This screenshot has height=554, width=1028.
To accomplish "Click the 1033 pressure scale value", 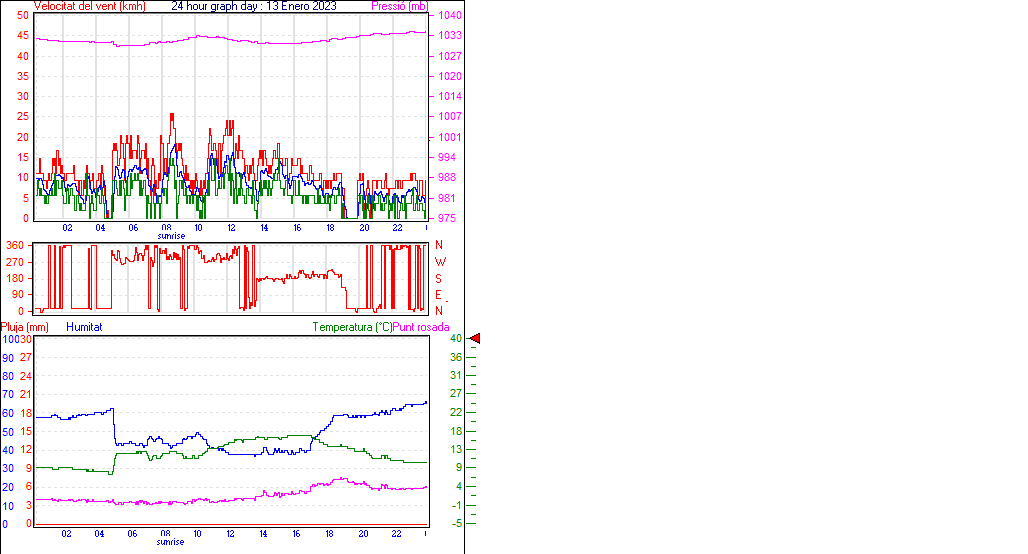I will point(450,35).
